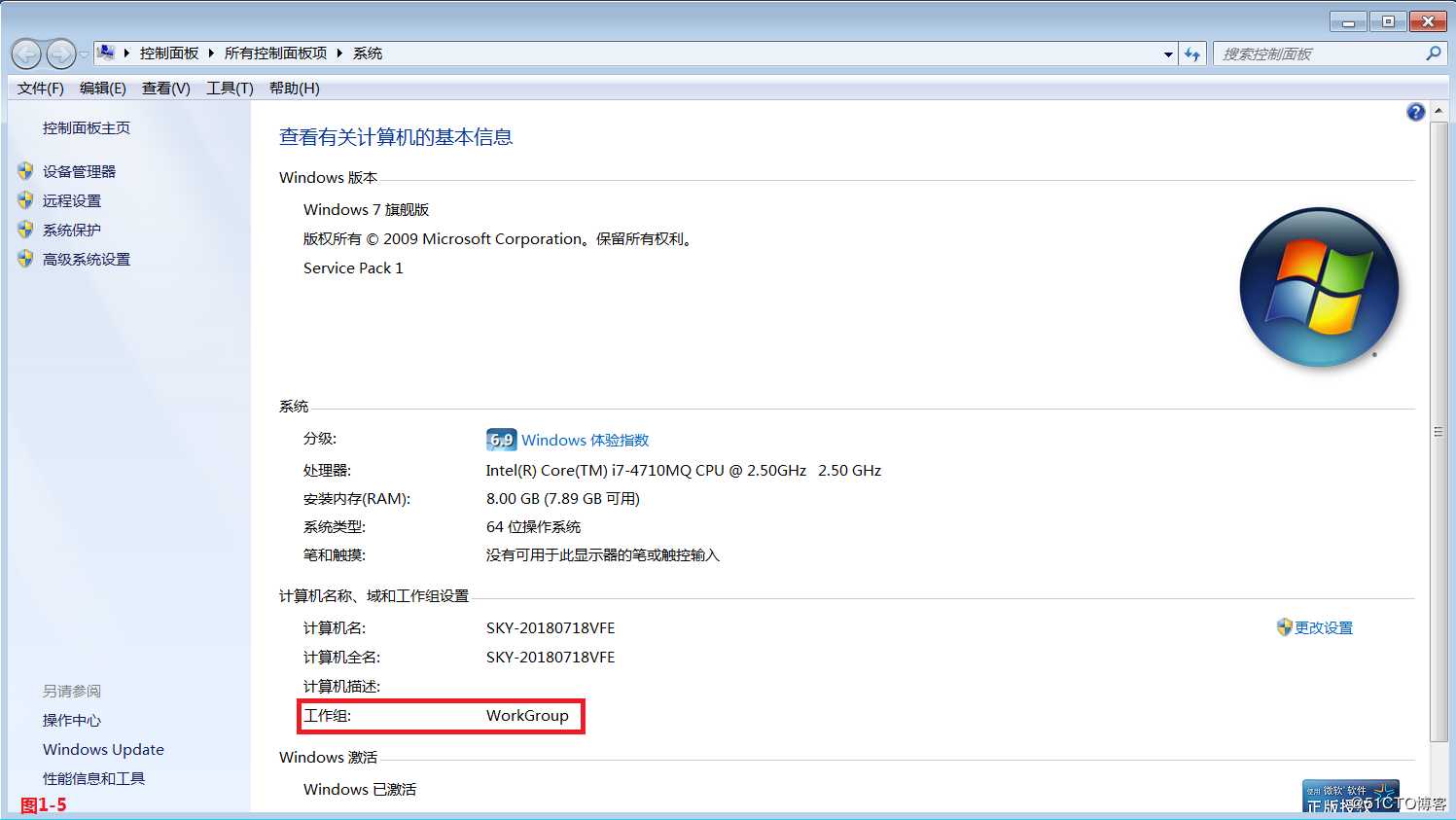1456x820 pixels.
Task: Click the genuine Microsoft software badge
Action: [x=1351, y=796]
